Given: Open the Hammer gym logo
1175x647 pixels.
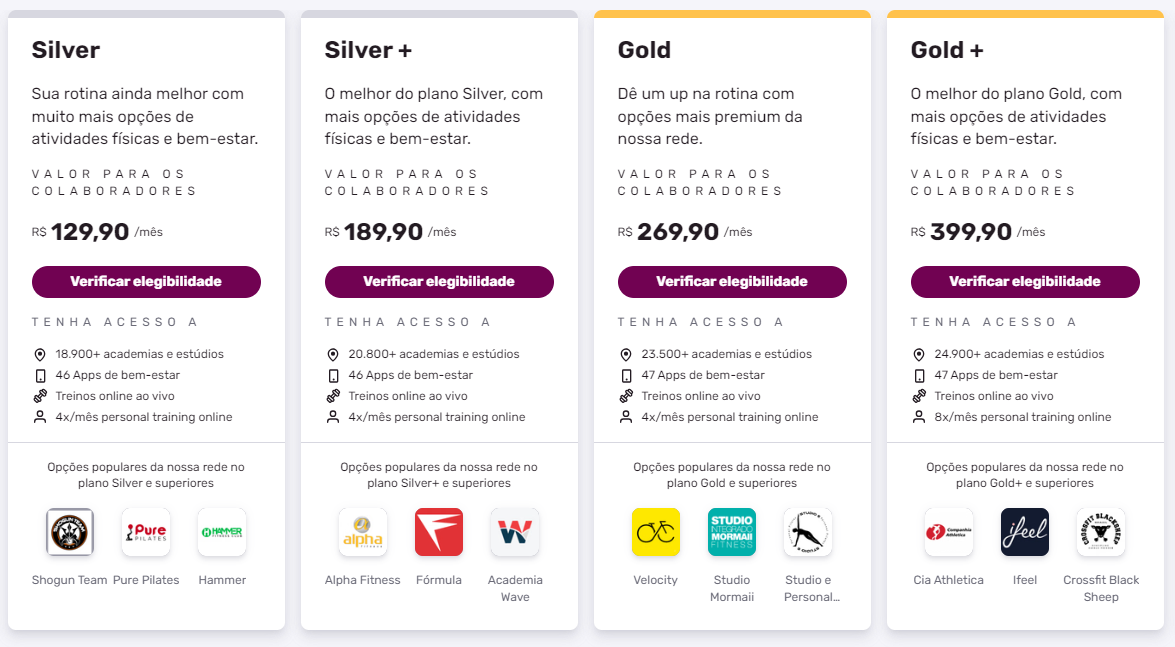Looking at the screenshot, I should [x=222, y=532].
